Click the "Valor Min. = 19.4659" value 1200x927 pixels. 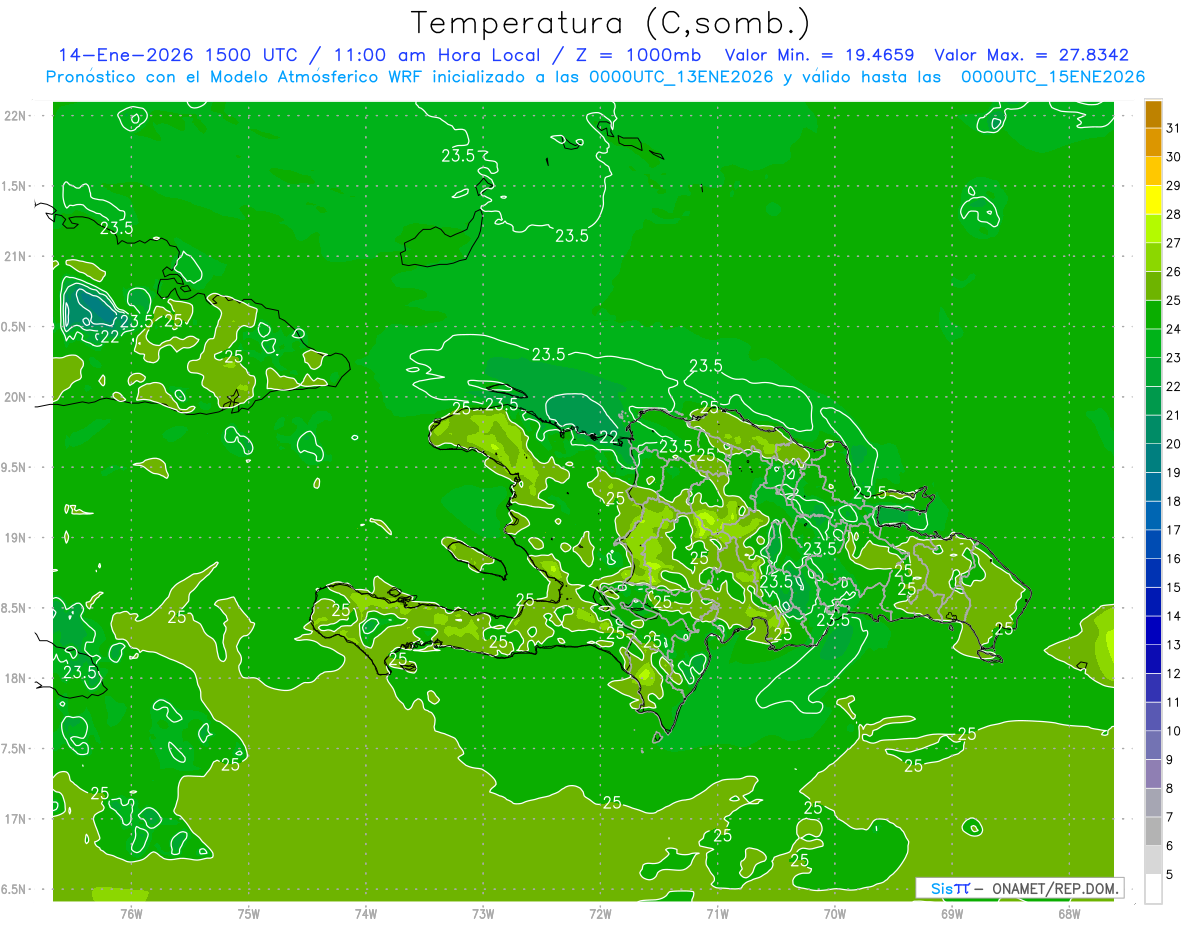[819, 55]
